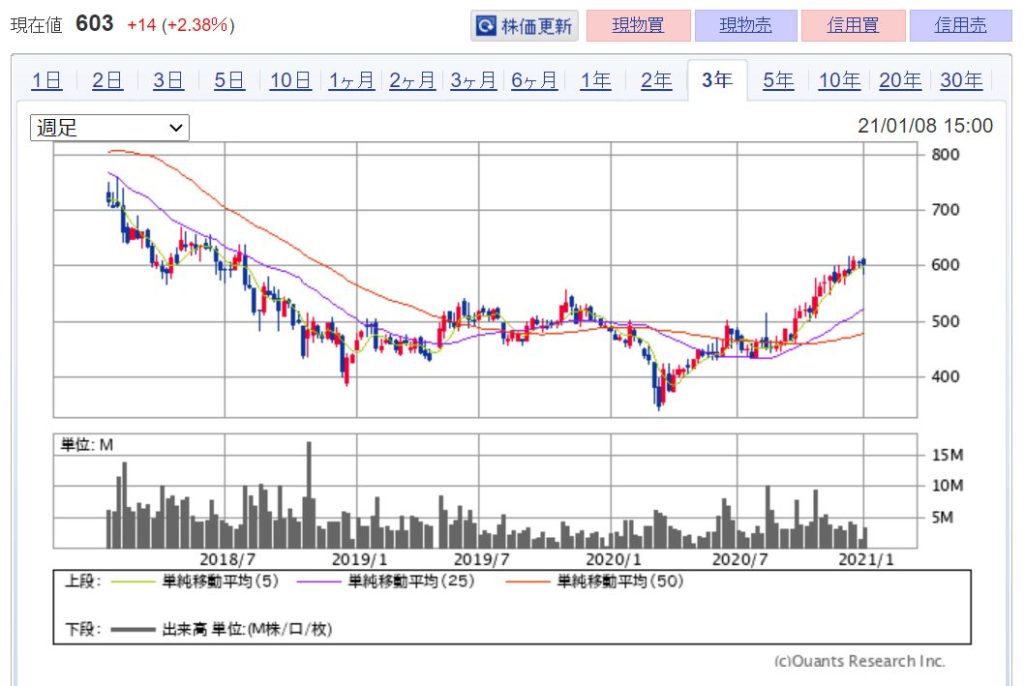Click the 800 price axis label

point(945,155)
